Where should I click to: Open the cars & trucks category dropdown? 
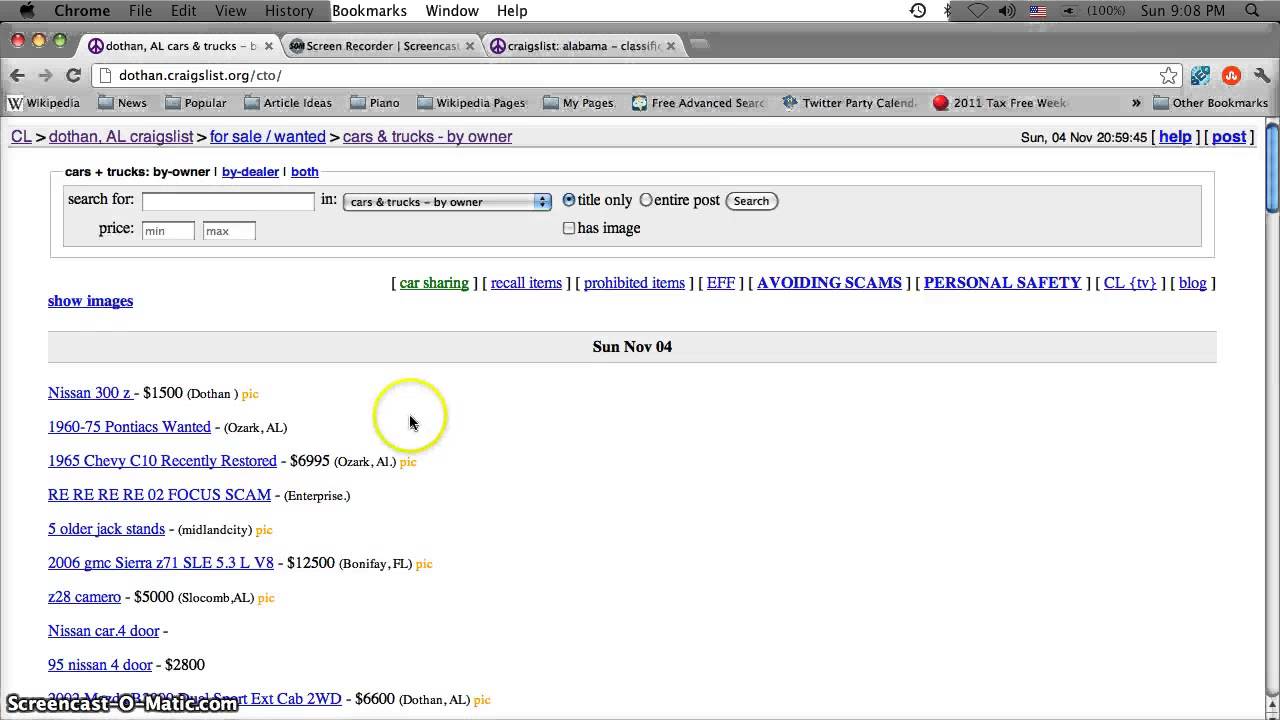tap(447, 201)
